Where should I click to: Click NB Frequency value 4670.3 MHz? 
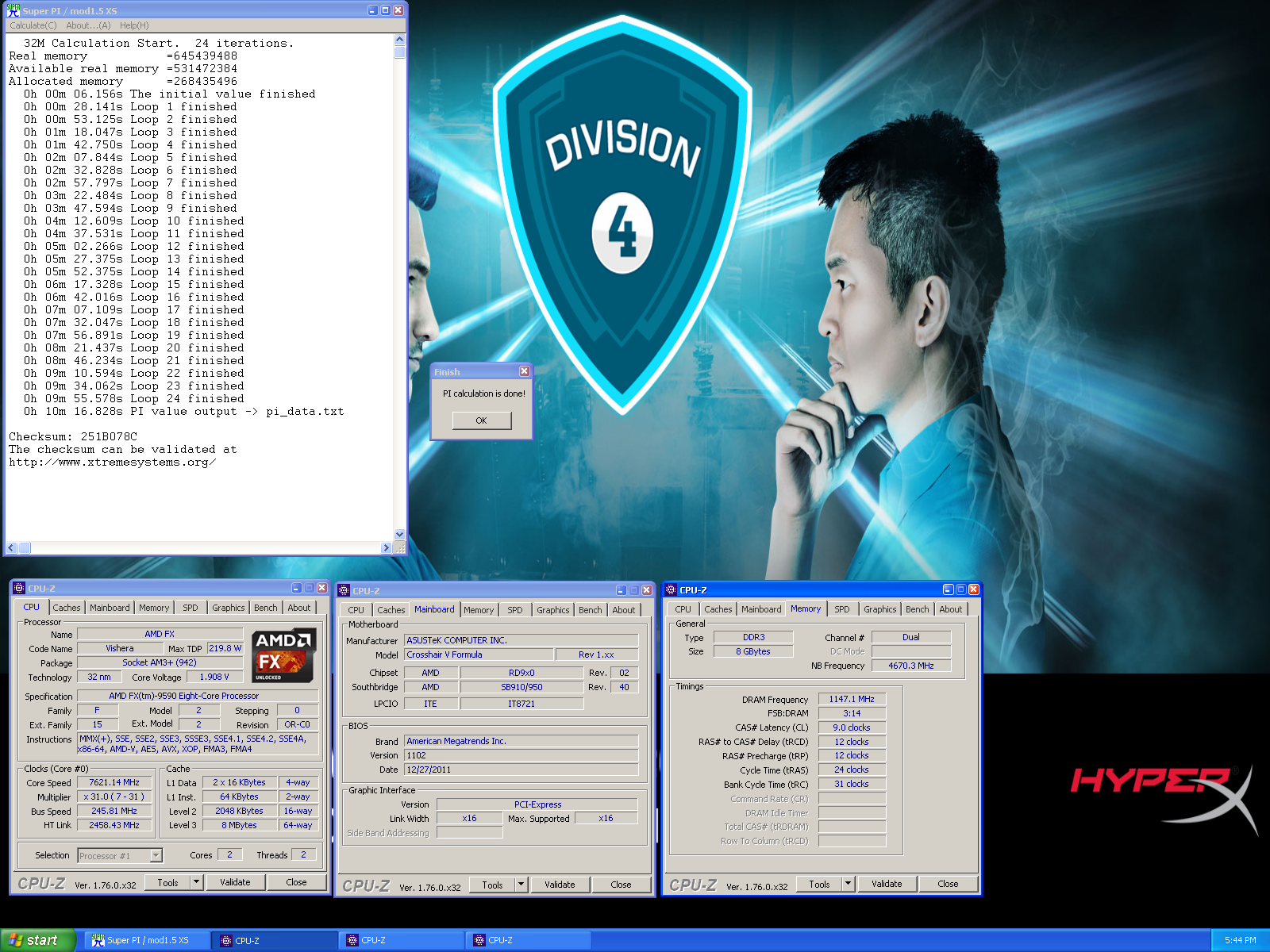coord(911,666)
